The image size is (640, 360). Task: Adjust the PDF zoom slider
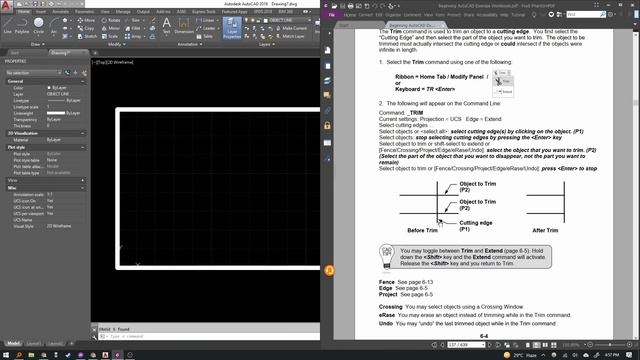coord(610,345)
